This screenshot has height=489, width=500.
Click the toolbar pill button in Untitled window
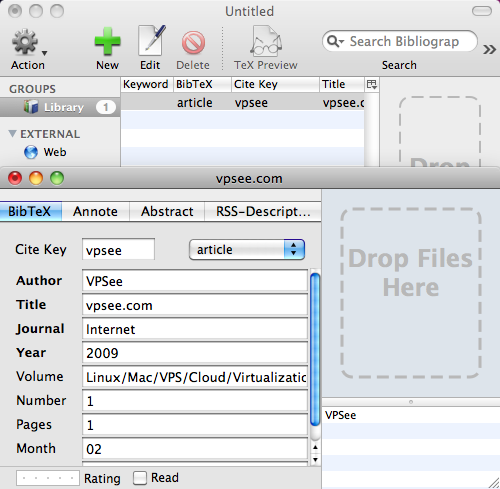pos(482,11)
